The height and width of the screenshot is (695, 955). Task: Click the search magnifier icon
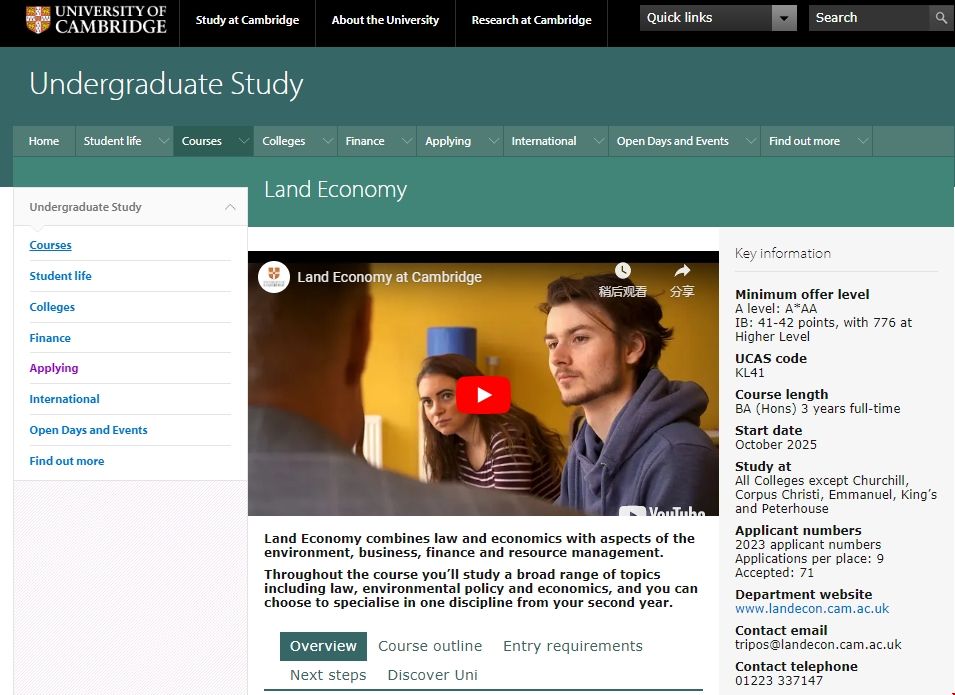click(x=941, y=18)
